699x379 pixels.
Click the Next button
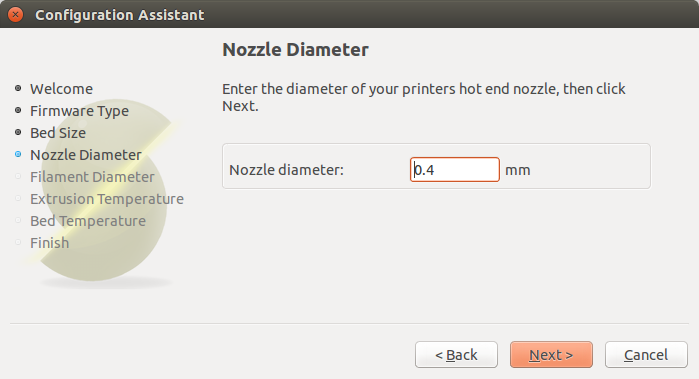tap(551, 355)
